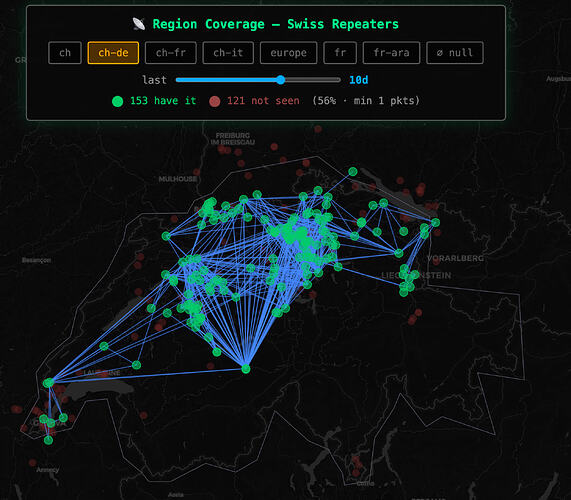The height and width of the screenshot is (500, 571).
Task: Select the ø null region filter
Action: [455, 53]
